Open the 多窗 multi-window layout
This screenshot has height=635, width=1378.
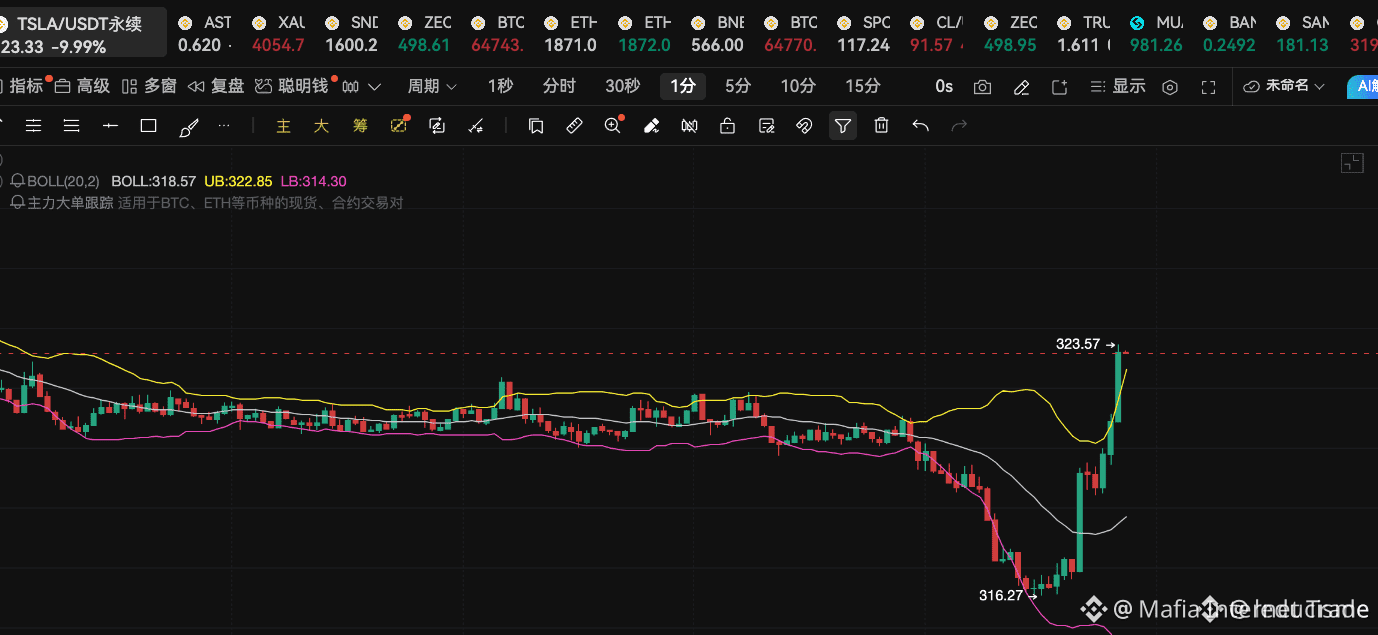pos(149,86)
